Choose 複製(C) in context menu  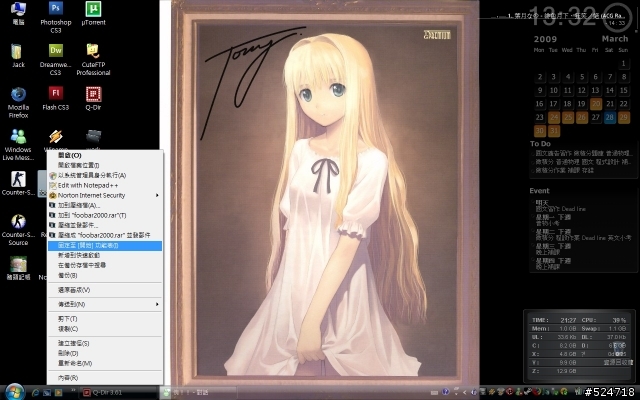point(105,329)
